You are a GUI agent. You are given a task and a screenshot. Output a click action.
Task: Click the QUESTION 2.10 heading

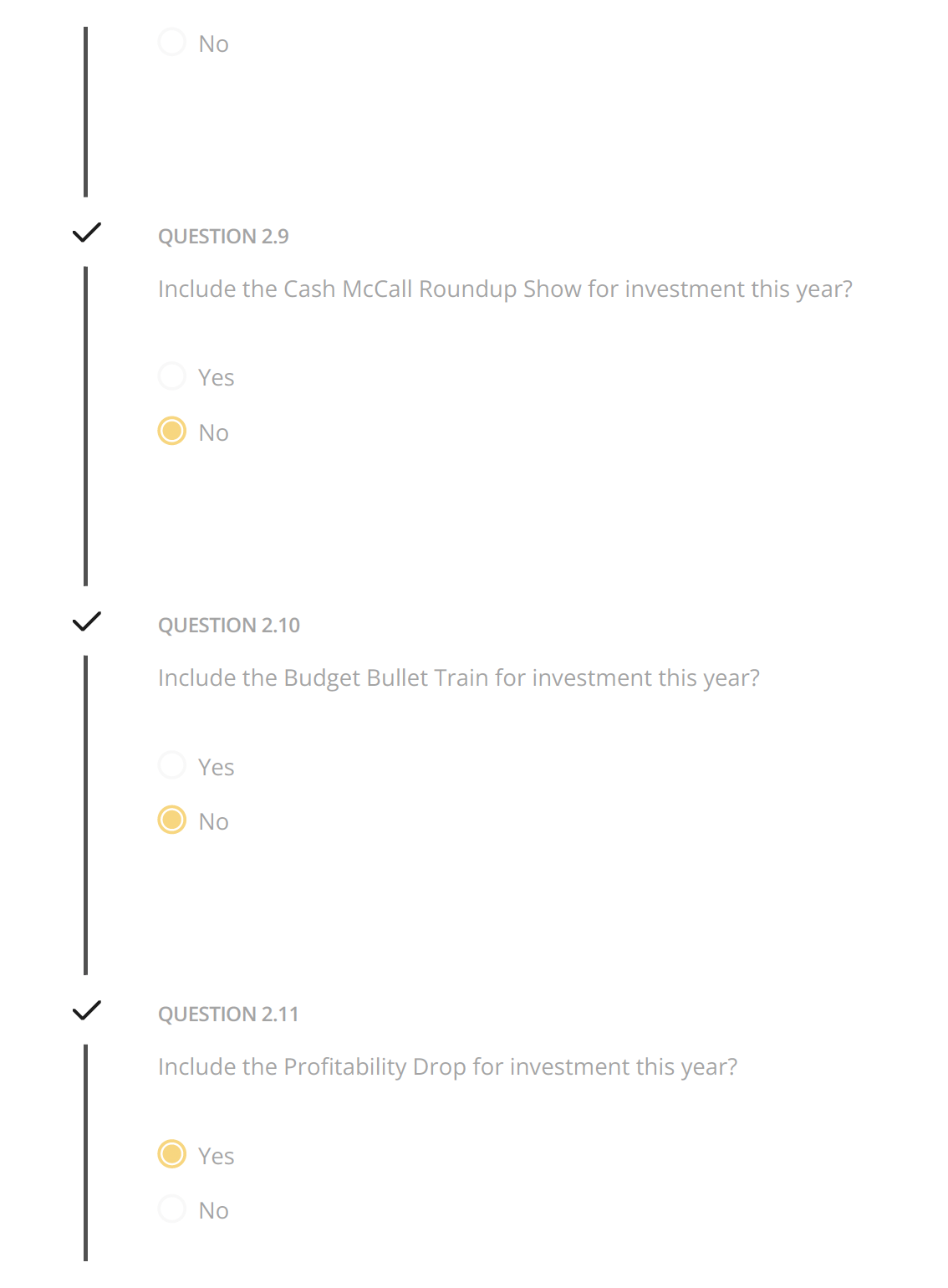(x=228, y=626)
